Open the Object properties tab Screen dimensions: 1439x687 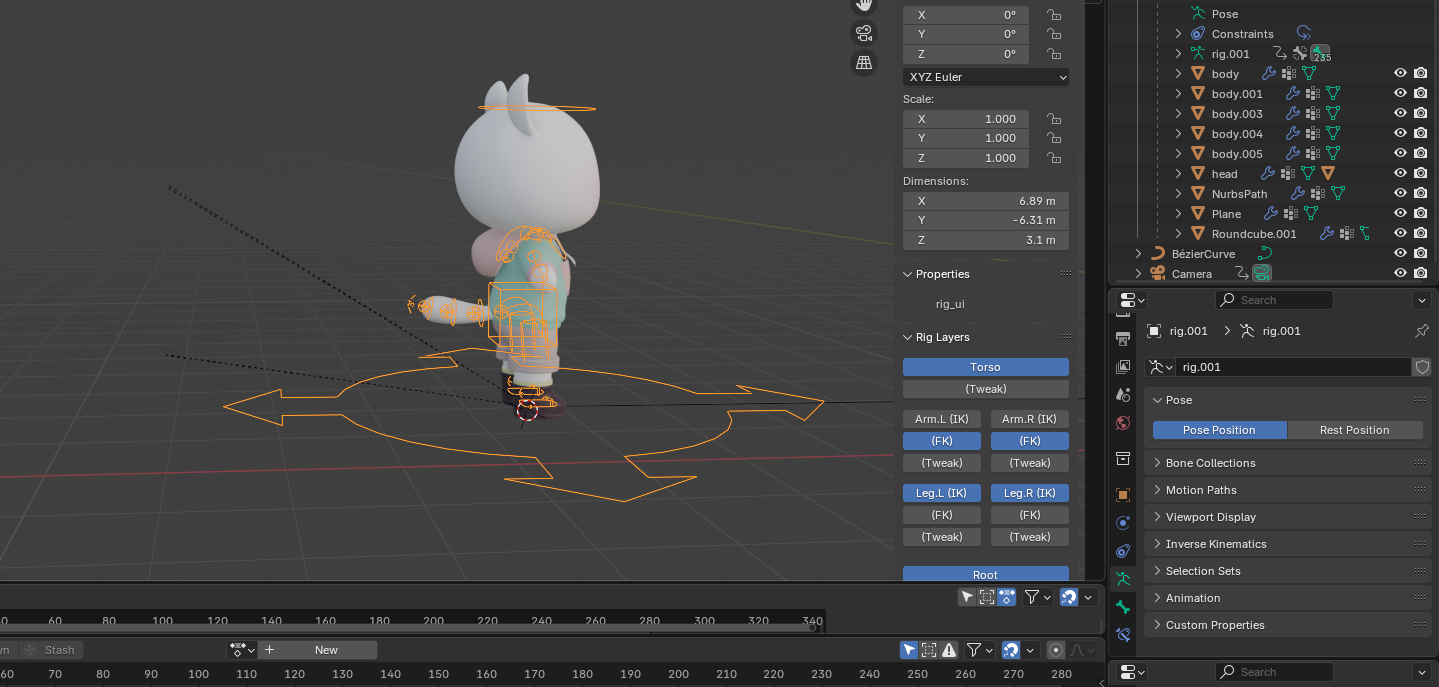[x=1123, y=495]
